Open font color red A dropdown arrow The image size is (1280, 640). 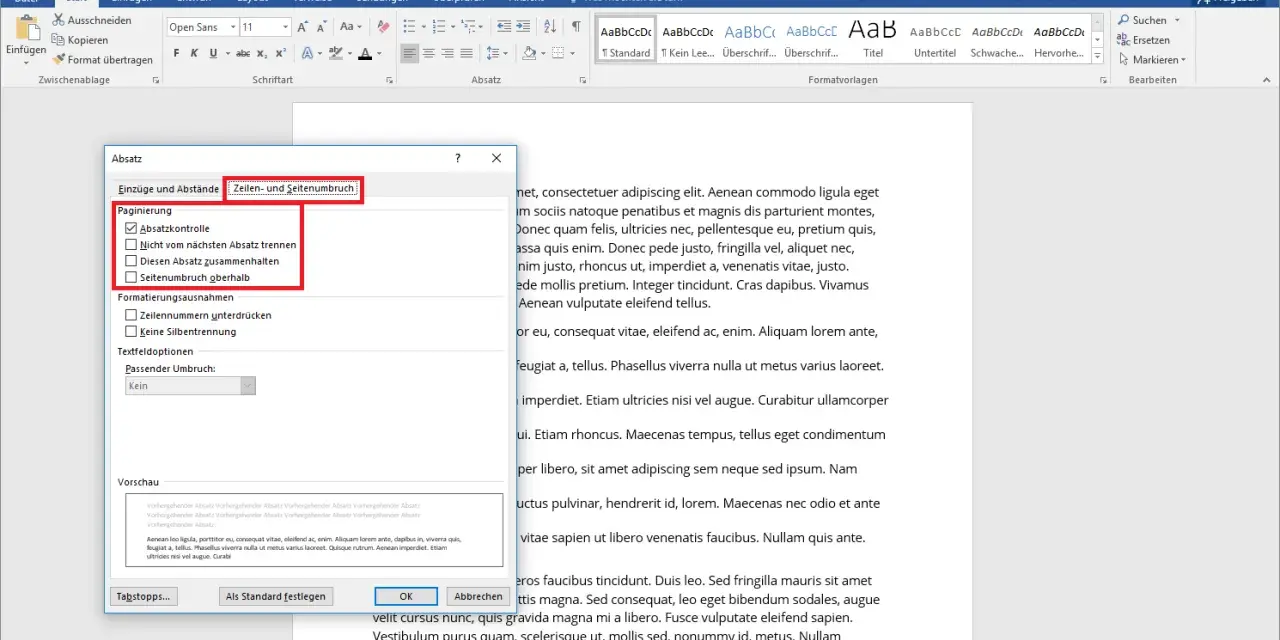(381, 53)
